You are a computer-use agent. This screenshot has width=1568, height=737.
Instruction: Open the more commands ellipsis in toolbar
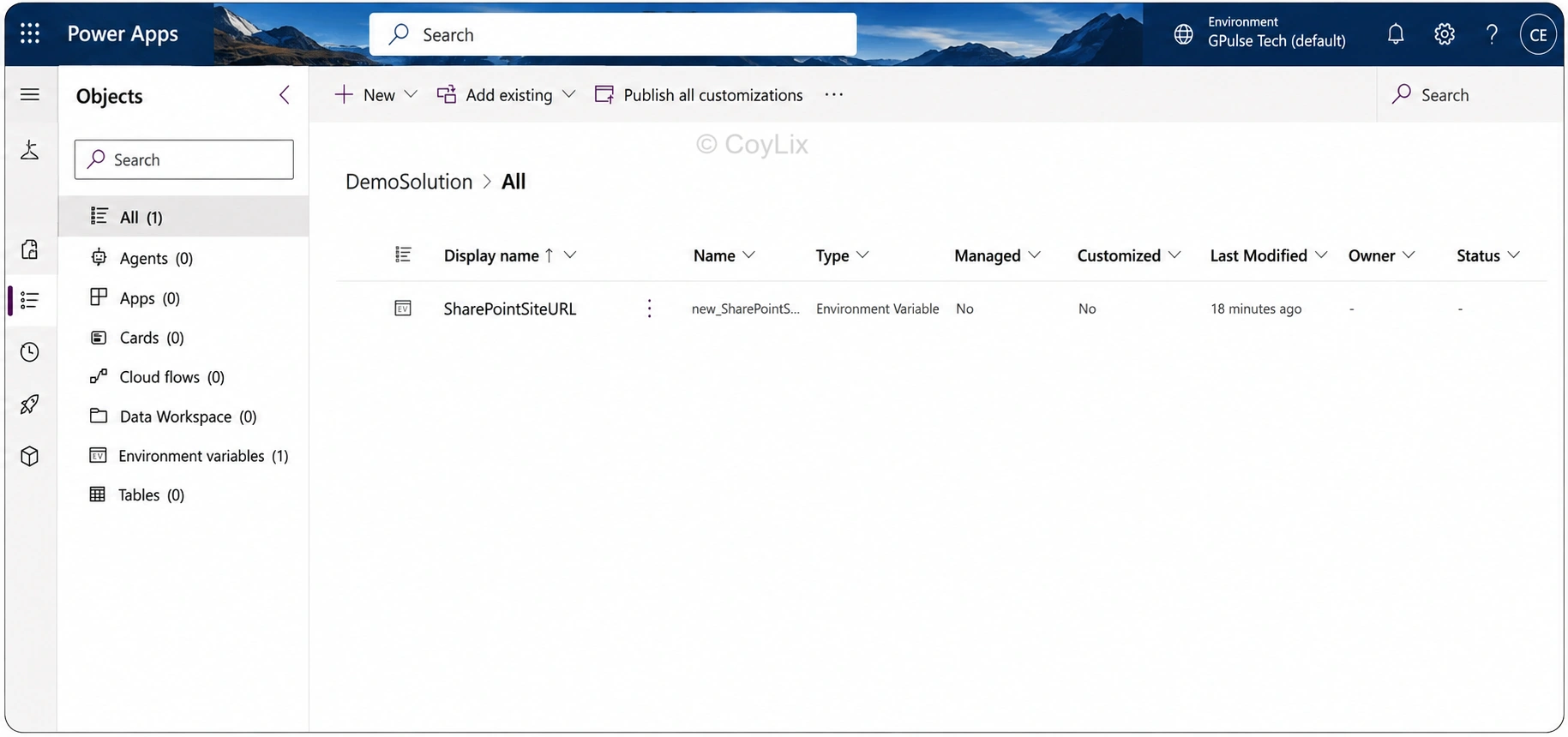coord(834,94)
